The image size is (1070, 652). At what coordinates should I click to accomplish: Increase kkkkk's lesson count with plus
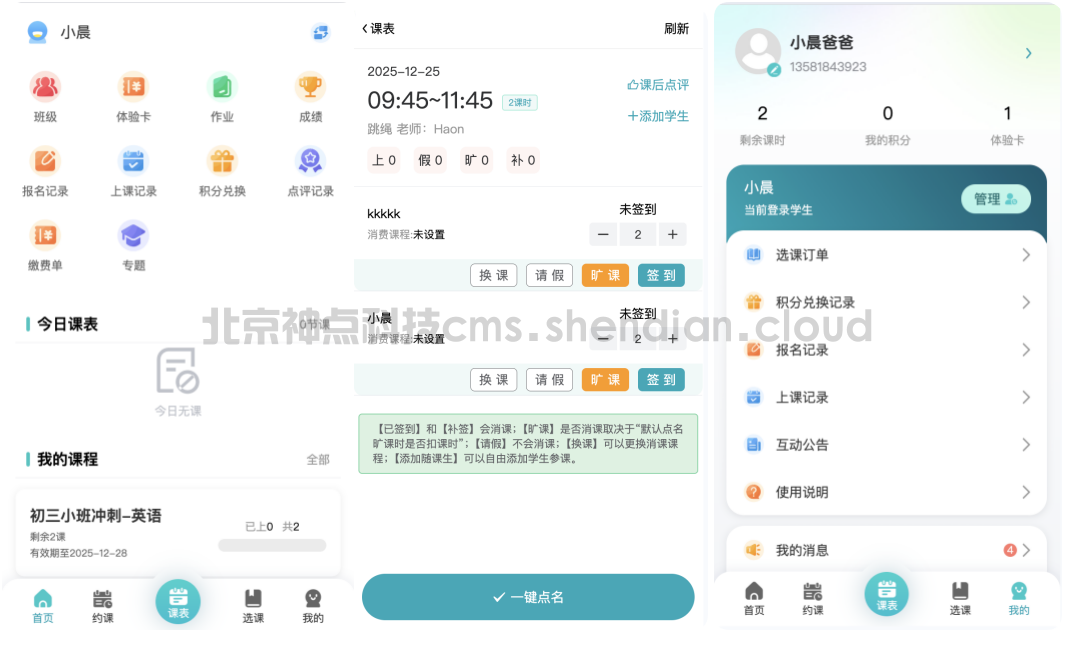click(x=672, y=234)
